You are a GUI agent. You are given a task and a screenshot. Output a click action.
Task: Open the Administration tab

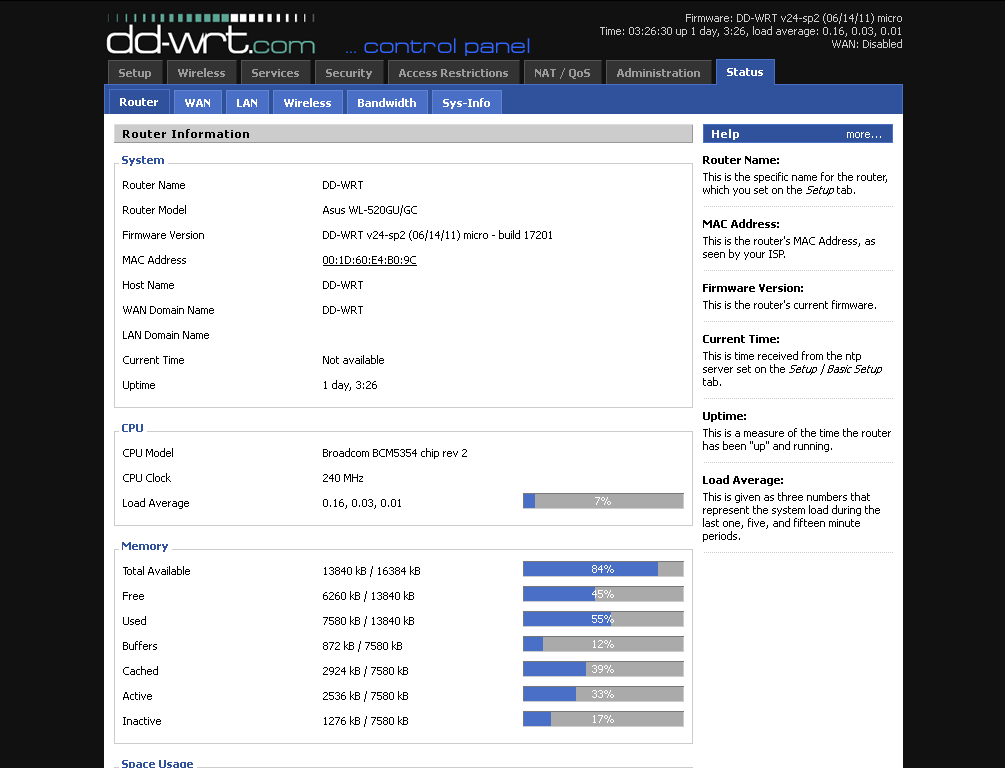click(x=658, y=72)
